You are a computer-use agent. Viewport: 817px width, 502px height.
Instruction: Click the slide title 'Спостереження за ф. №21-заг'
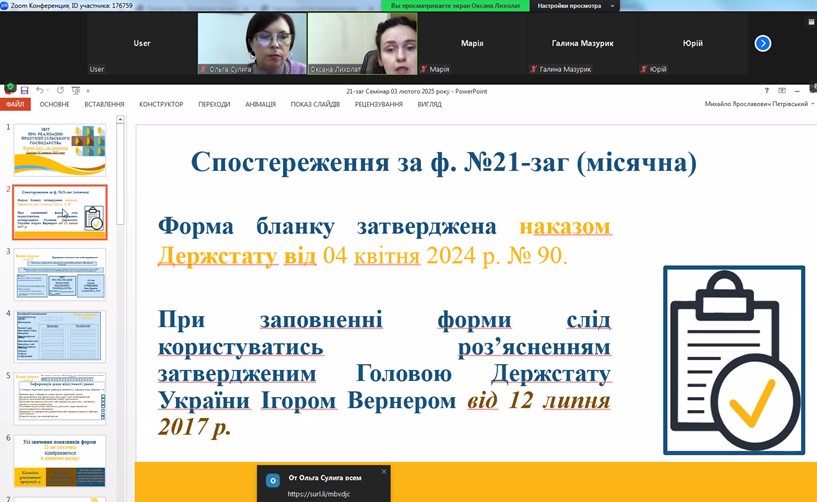[443, 162]
